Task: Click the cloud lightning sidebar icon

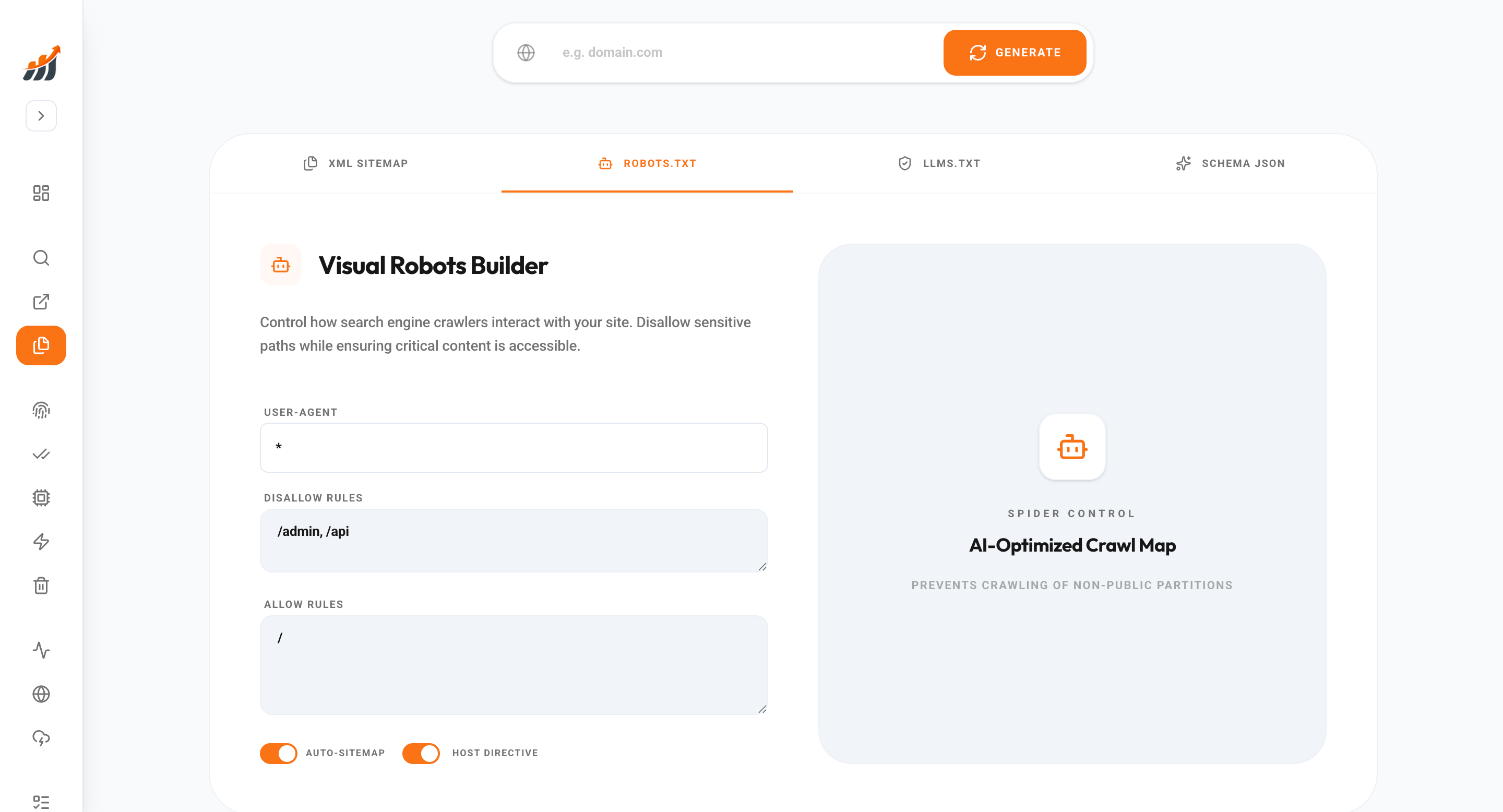Action: (x=41, y=738)
